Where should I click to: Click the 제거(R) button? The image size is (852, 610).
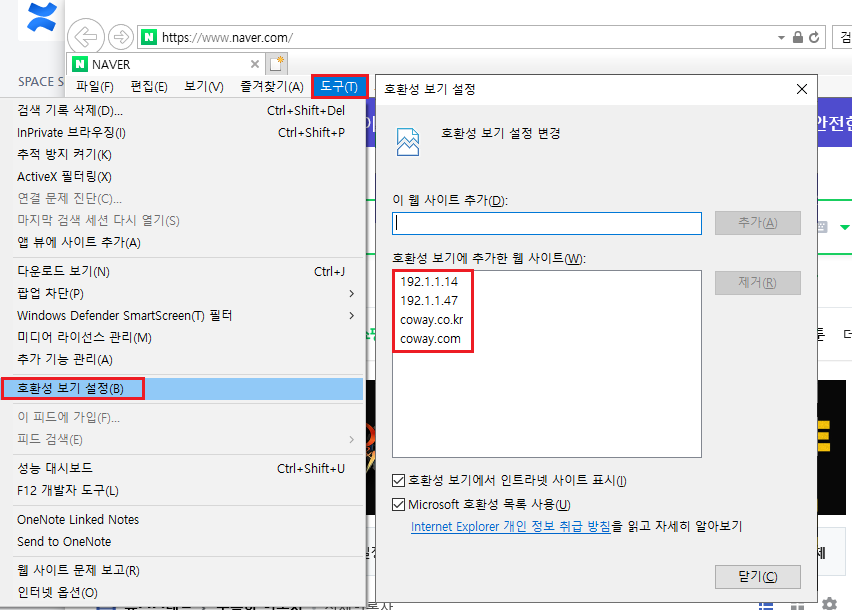(x=757, y=282)
